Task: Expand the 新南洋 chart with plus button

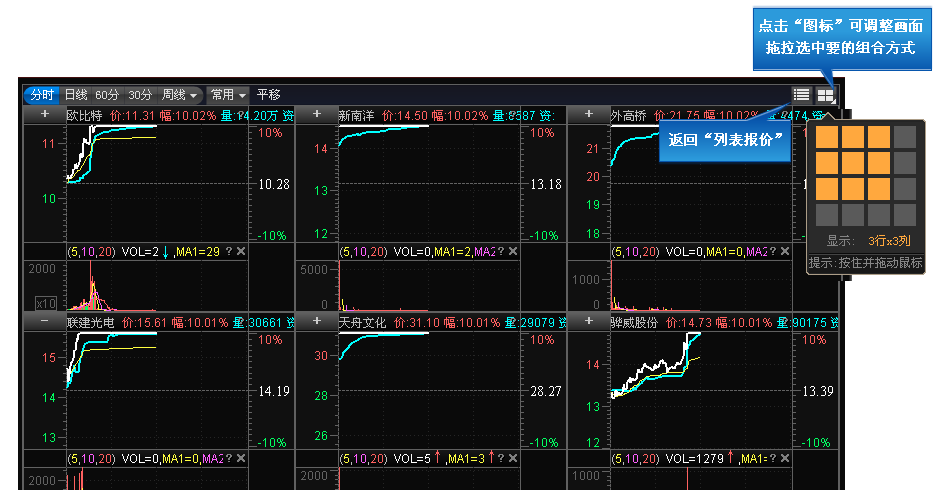Action: coord(317,114)
